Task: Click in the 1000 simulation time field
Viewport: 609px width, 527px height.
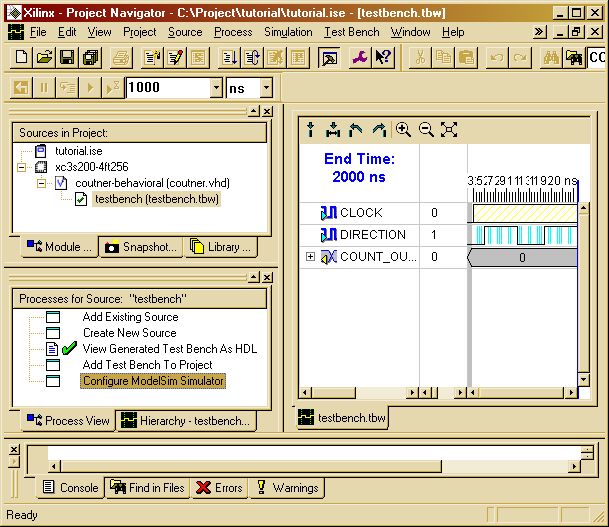Action: (x=168, y=87)
